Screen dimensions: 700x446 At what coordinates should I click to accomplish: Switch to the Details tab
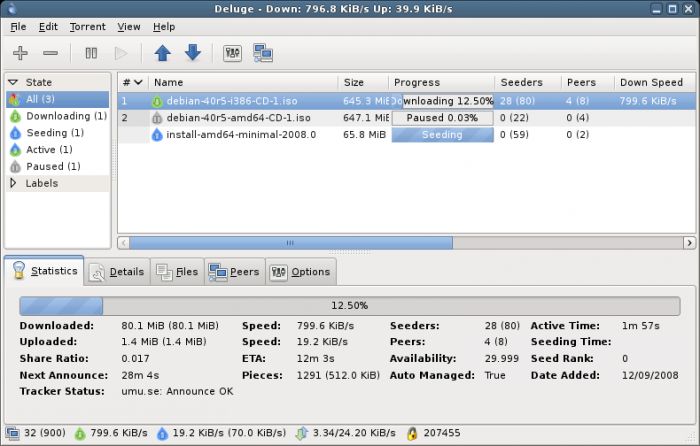pyautogui.click(x=117, y=271)
